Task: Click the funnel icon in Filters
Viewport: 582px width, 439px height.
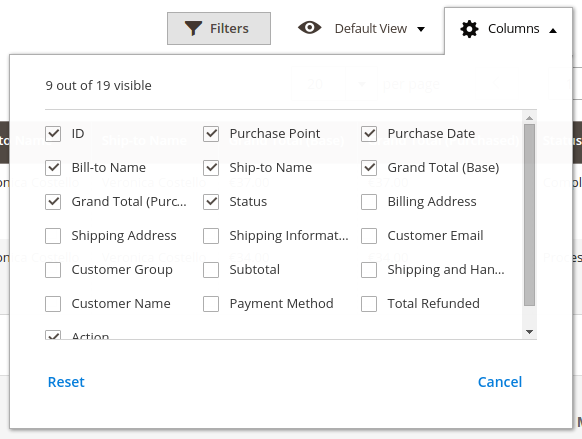Action: pos(193,29)
